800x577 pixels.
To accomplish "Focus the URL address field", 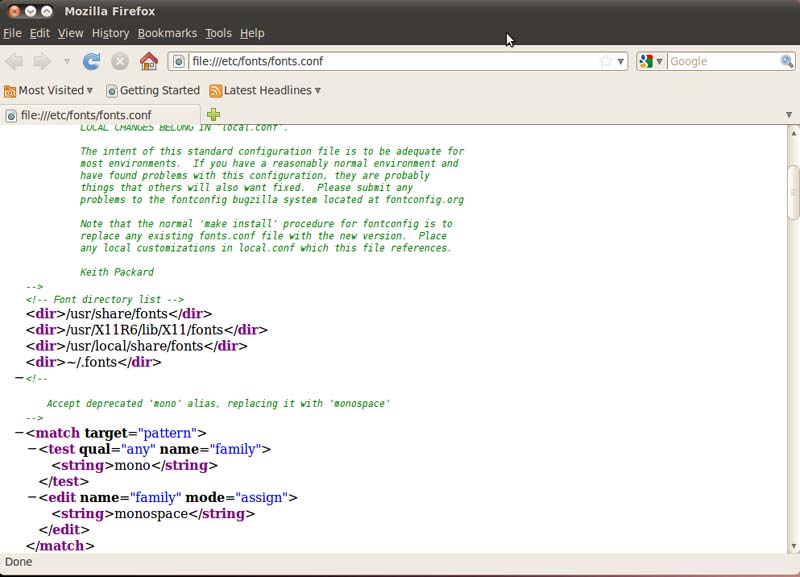I will coord(393,61).
